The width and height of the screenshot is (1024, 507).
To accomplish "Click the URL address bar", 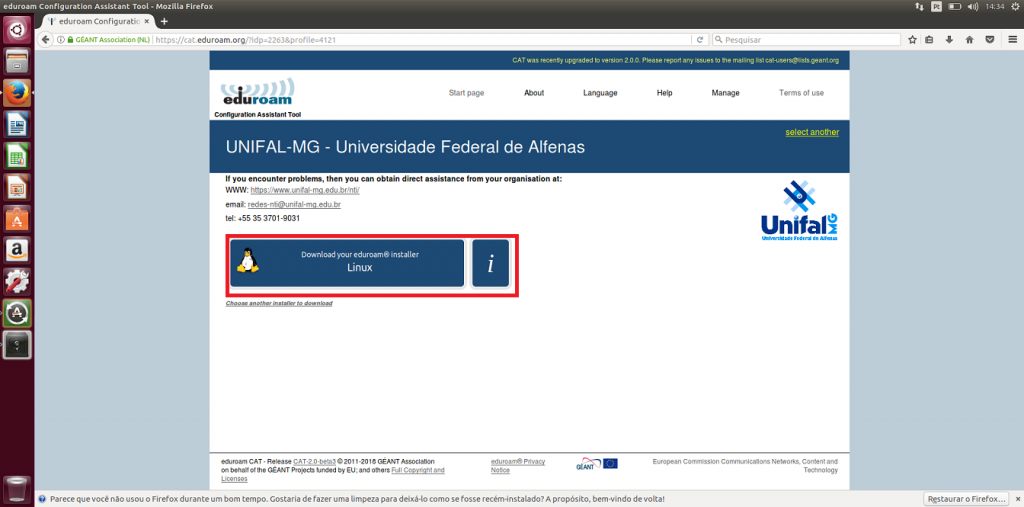I will (424, 40).
